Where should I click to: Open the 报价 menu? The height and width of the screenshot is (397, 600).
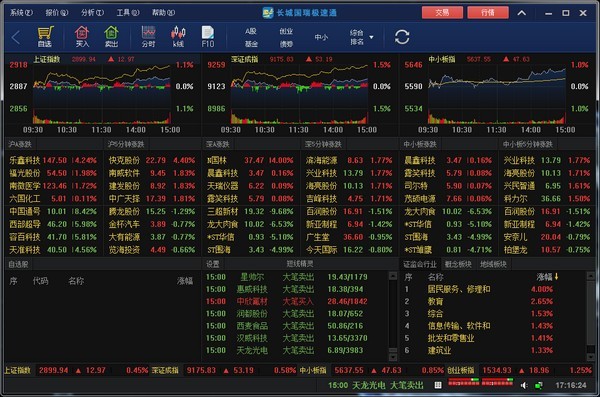tap(56, 13)
